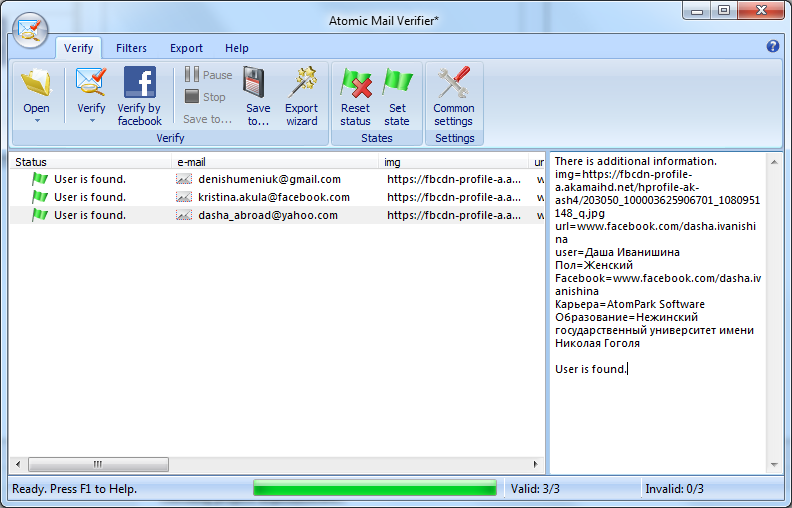792x508 pixels.
Task: Click 'user=Даша Иванишина' line in details
Action: coord(617,252)
